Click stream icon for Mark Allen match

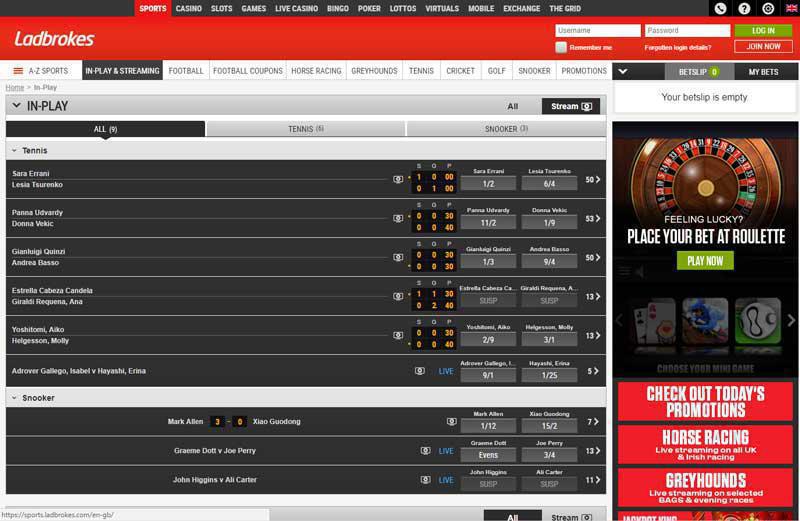452,421
